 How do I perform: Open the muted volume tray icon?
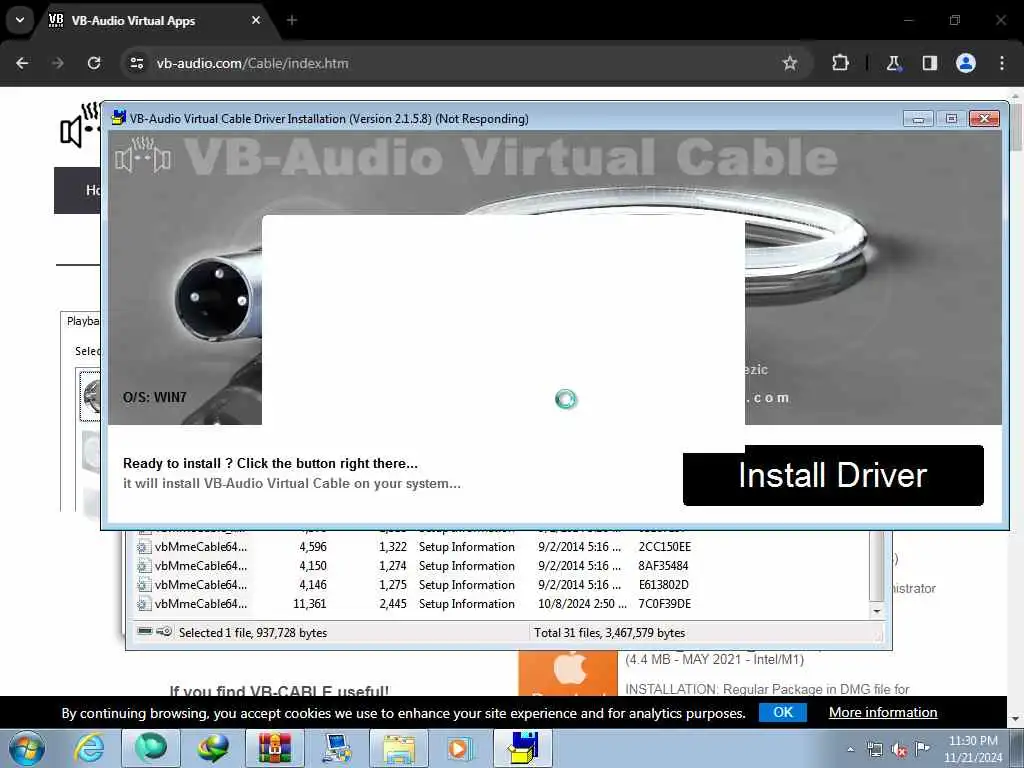click(x=899, y=750)
